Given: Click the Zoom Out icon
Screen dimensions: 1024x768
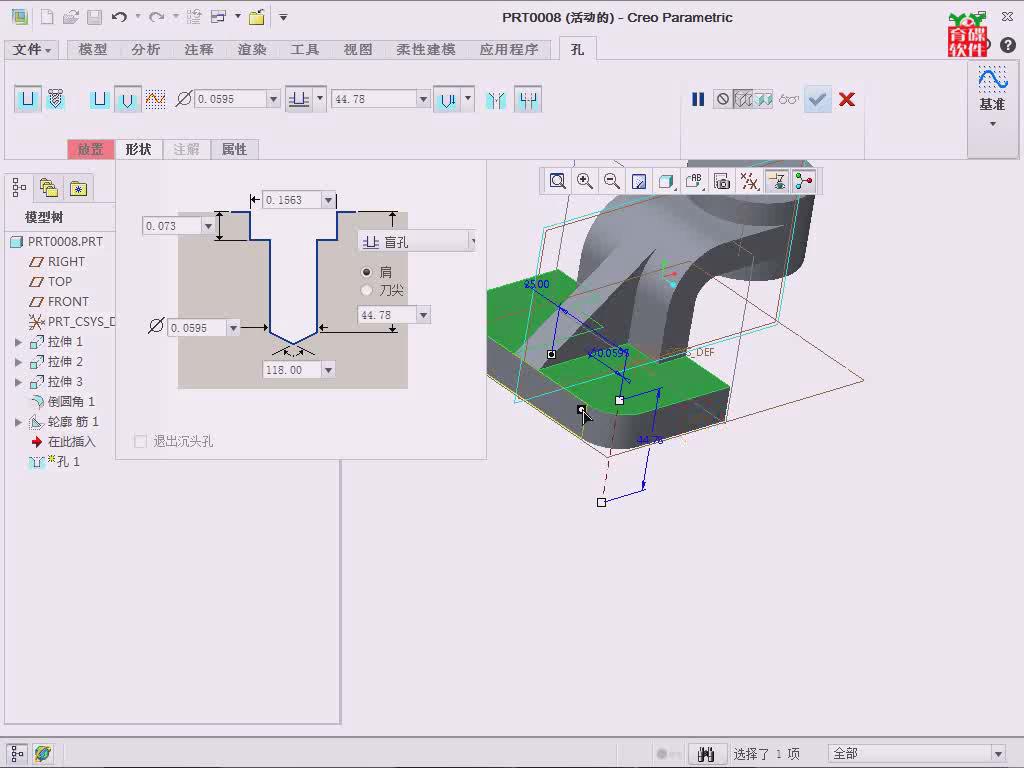Looking at the screenshot, I should 611,181.
